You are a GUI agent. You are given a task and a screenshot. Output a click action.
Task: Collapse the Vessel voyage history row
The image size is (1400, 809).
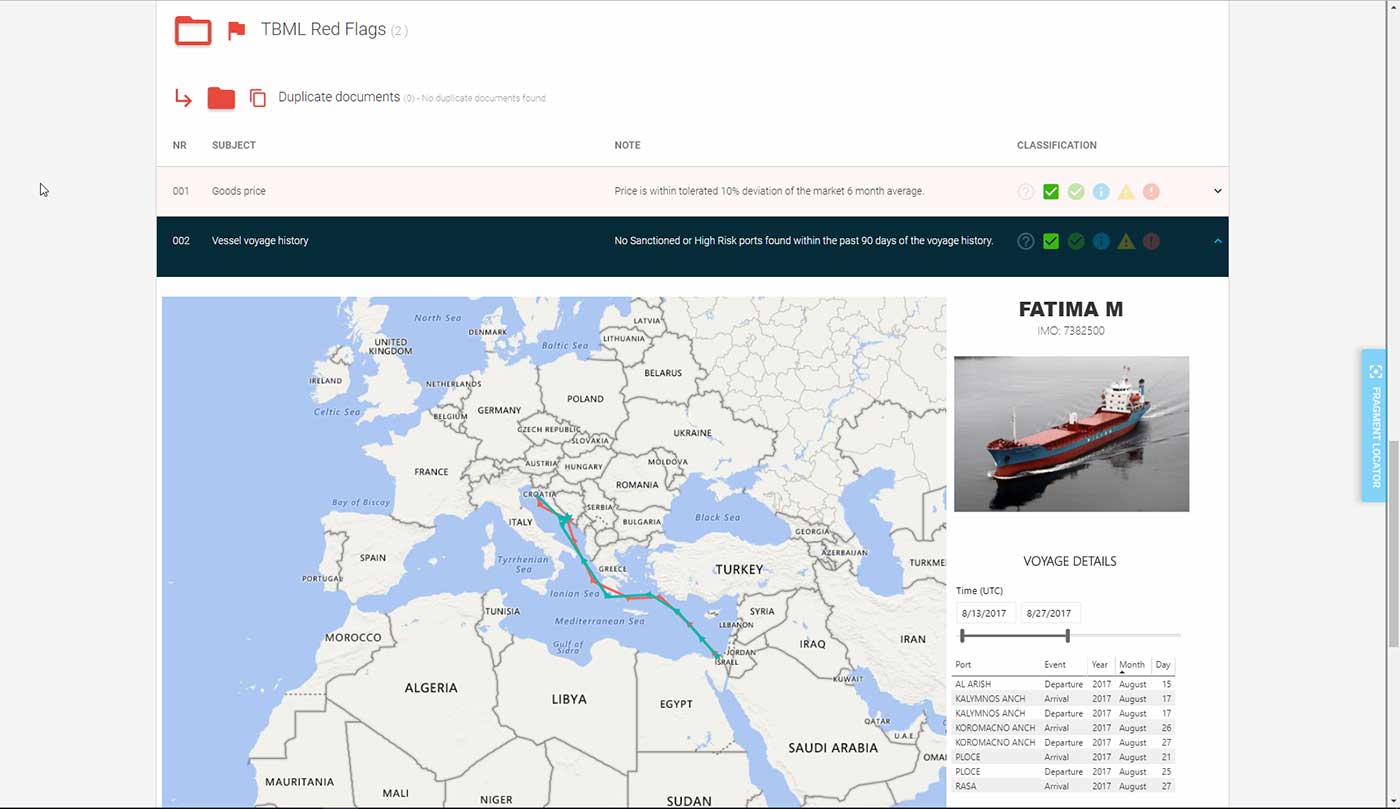click(x=1217, y=241)
